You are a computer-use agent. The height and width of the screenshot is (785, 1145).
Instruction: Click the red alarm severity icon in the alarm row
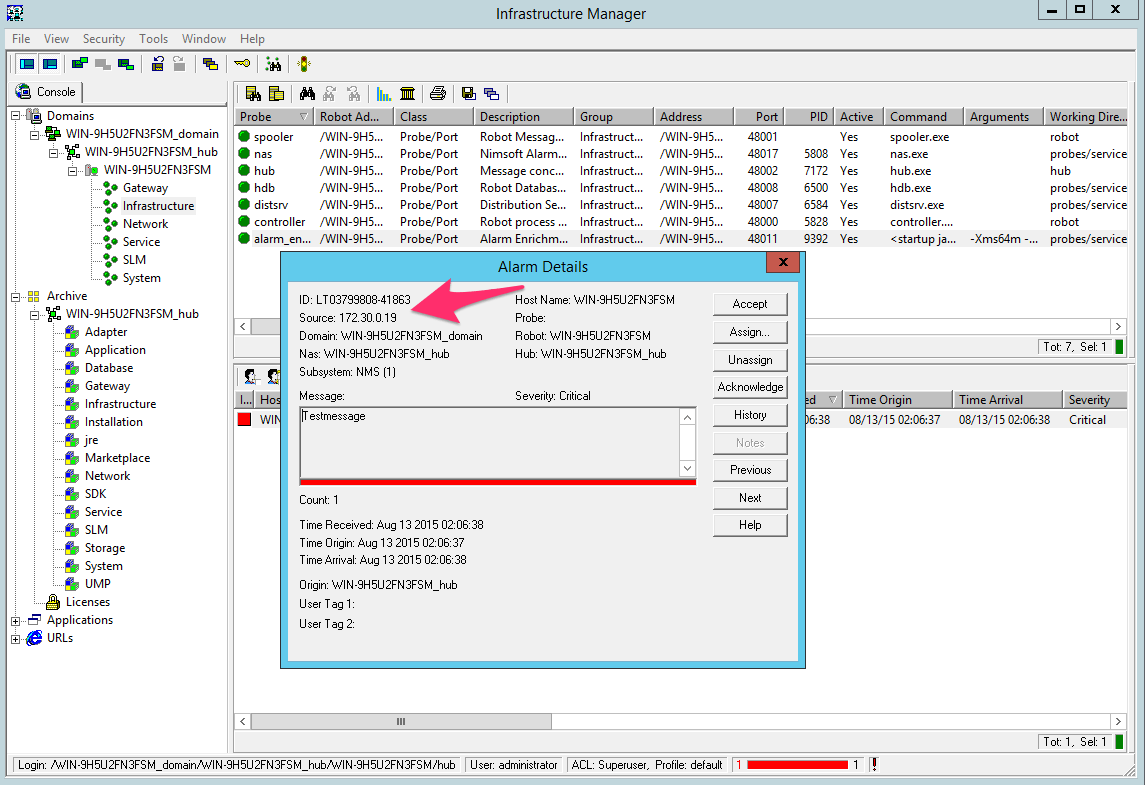(x=245, y=420)
